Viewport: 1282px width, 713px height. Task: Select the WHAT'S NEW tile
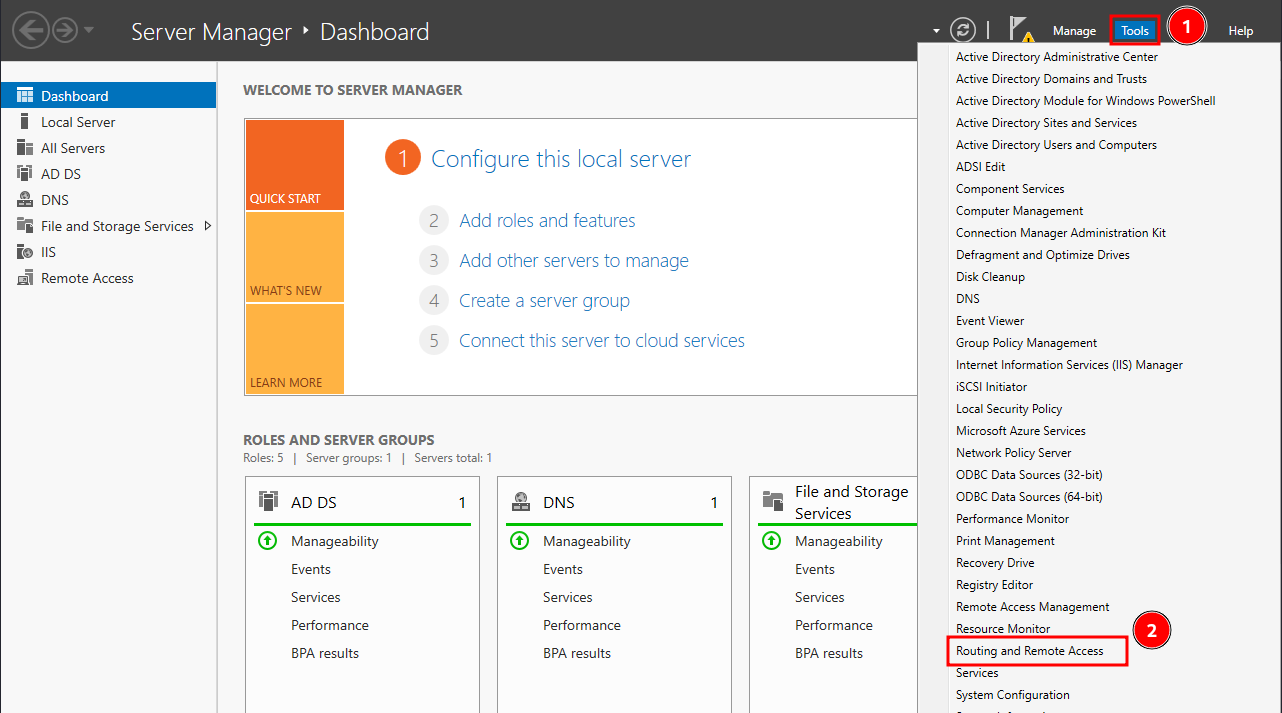click(x=294, y=257)
